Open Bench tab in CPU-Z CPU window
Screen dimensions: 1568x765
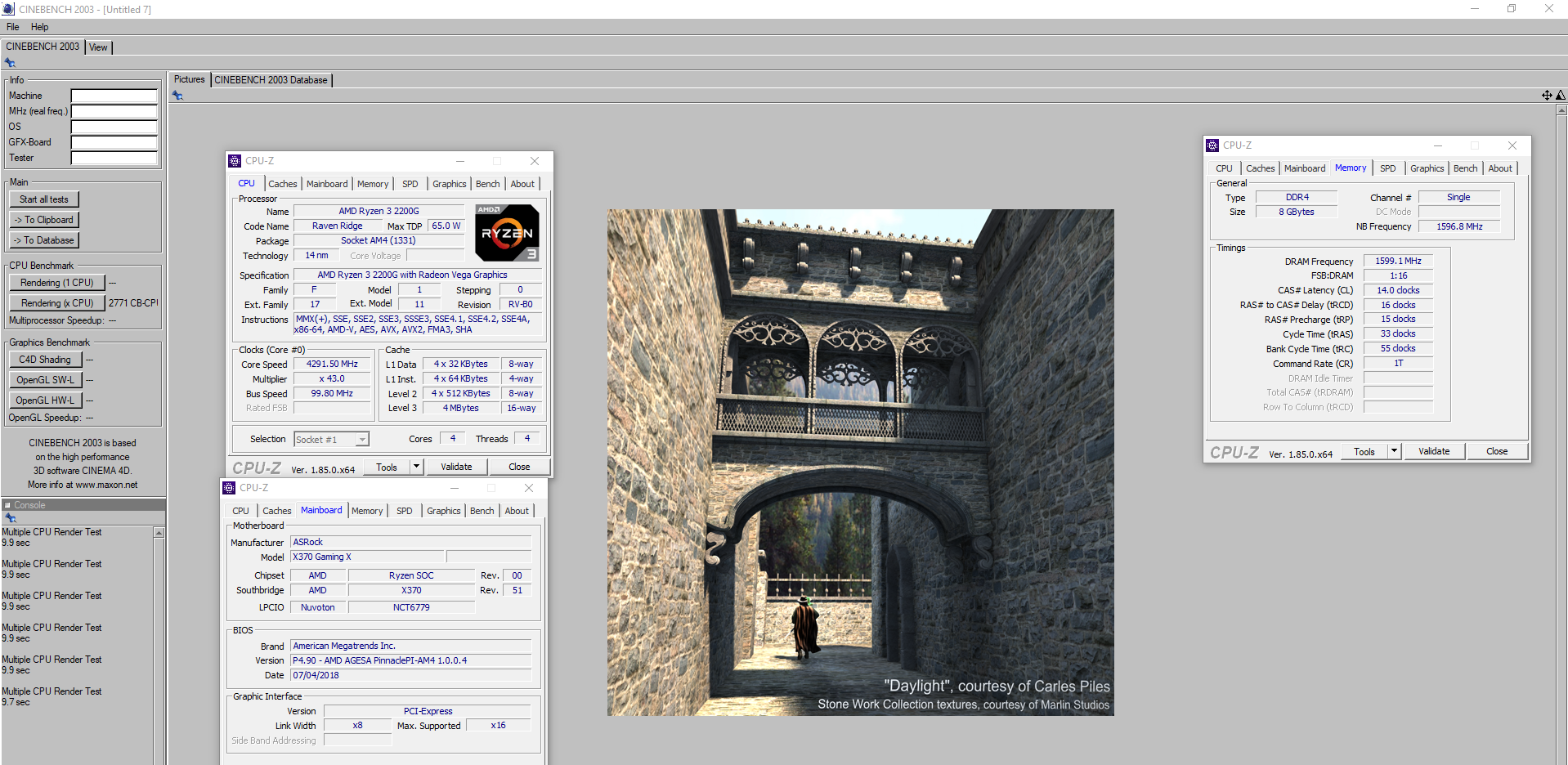pyautogui.click(x=488, y=184)
